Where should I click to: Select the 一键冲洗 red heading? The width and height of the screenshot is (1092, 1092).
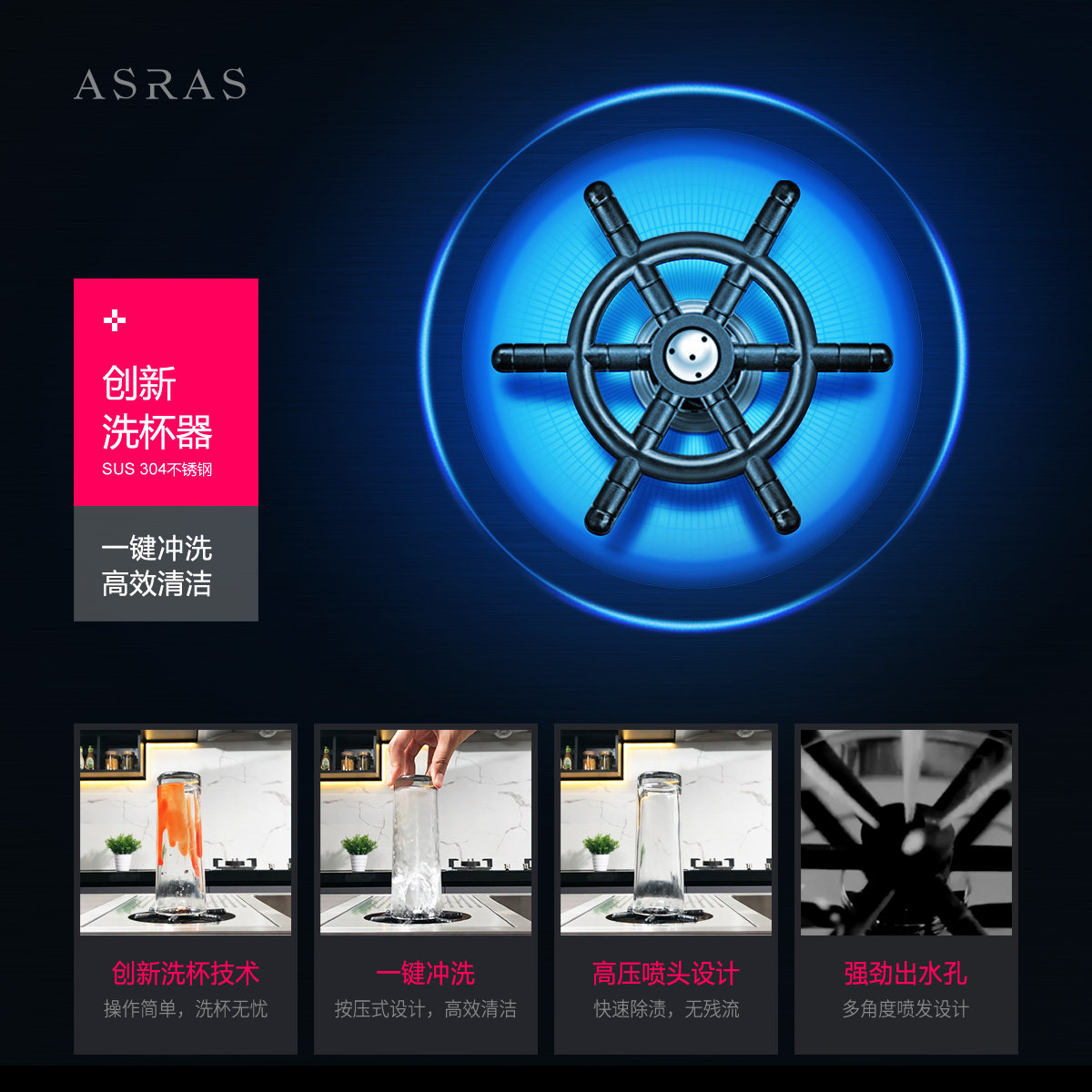pos(426,973)
